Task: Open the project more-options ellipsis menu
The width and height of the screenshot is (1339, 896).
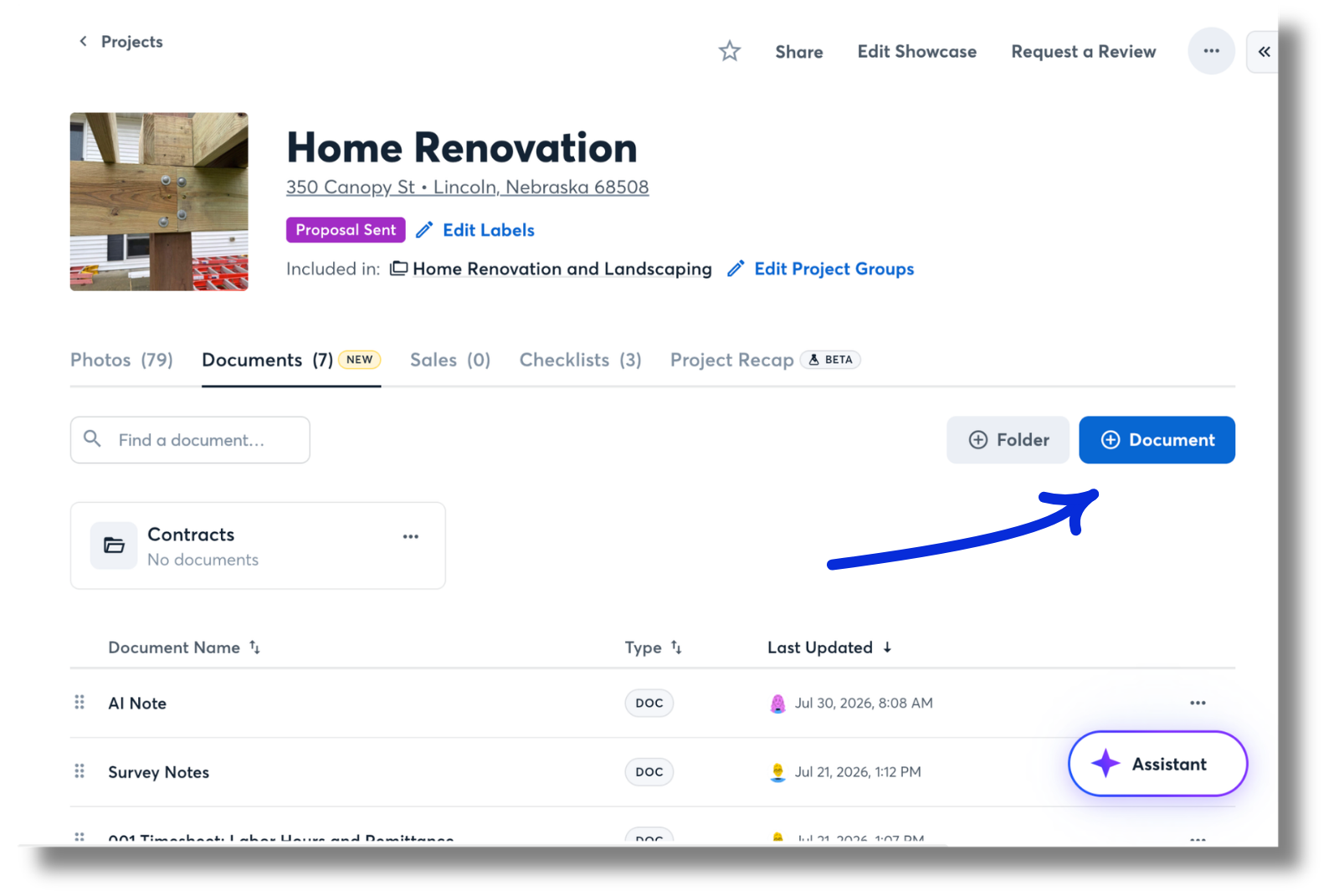Action: coord(1212,51)
